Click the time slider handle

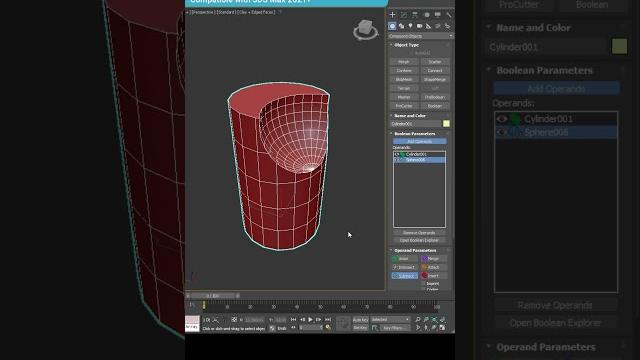tap(212, 296)
